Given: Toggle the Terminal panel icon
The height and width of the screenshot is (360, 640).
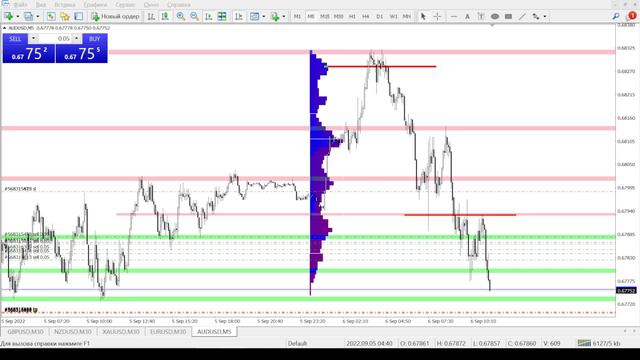Looking at the screenshot, I should (78, 16).
